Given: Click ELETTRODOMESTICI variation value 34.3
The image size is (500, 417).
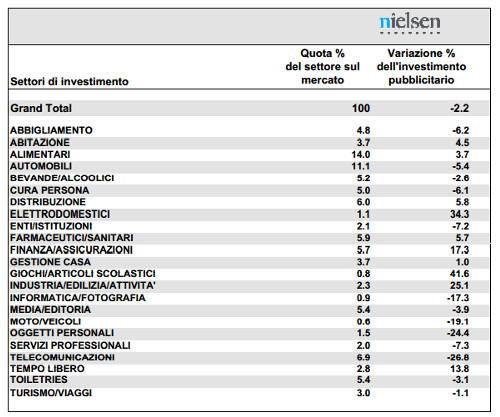Looking at the screenshot, I should pyautogui.click(x=460, y=214).
